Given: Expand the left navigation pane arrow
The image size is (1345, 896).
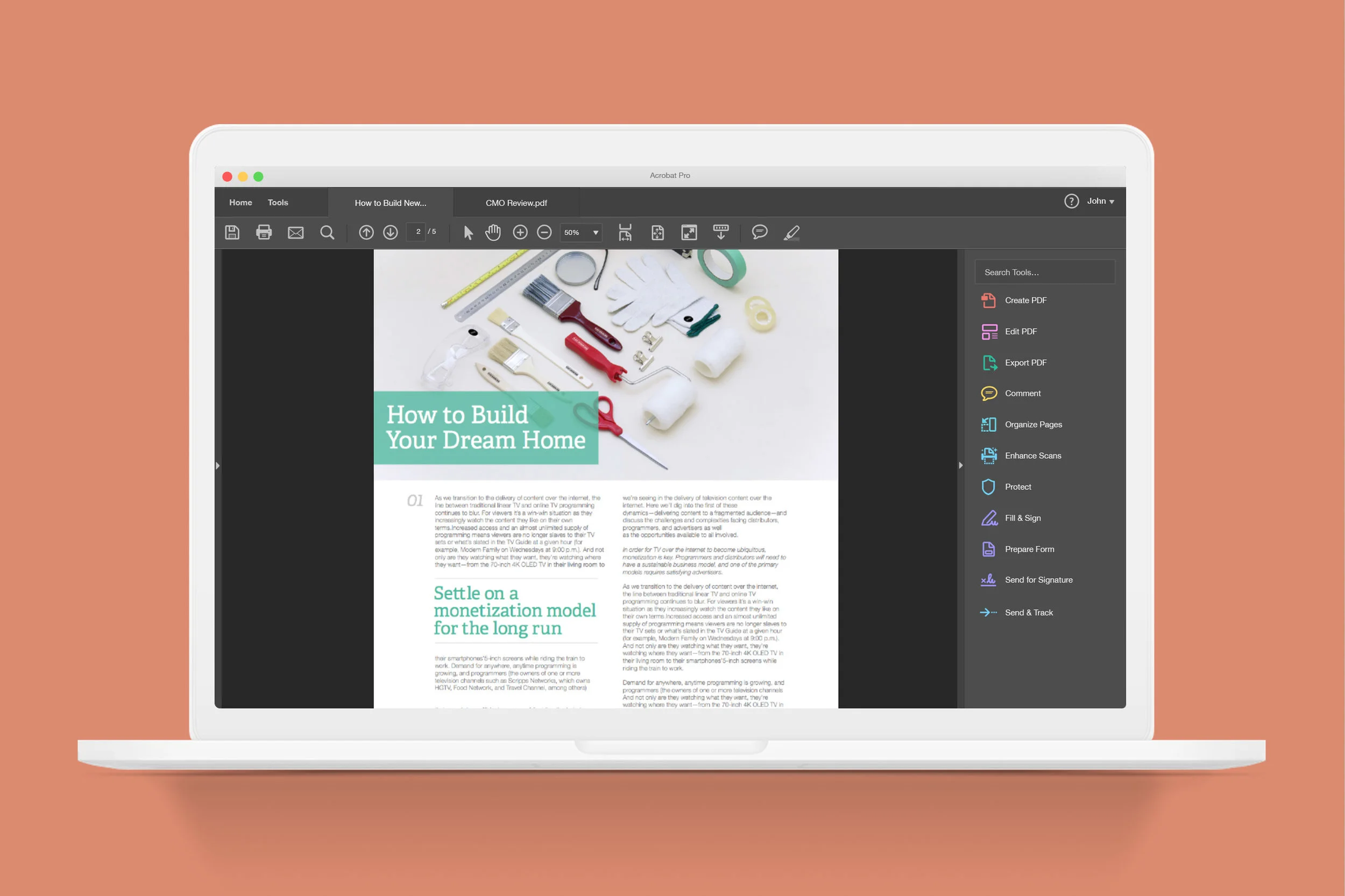Looking at the screenshot, I should tap(218, 466).
